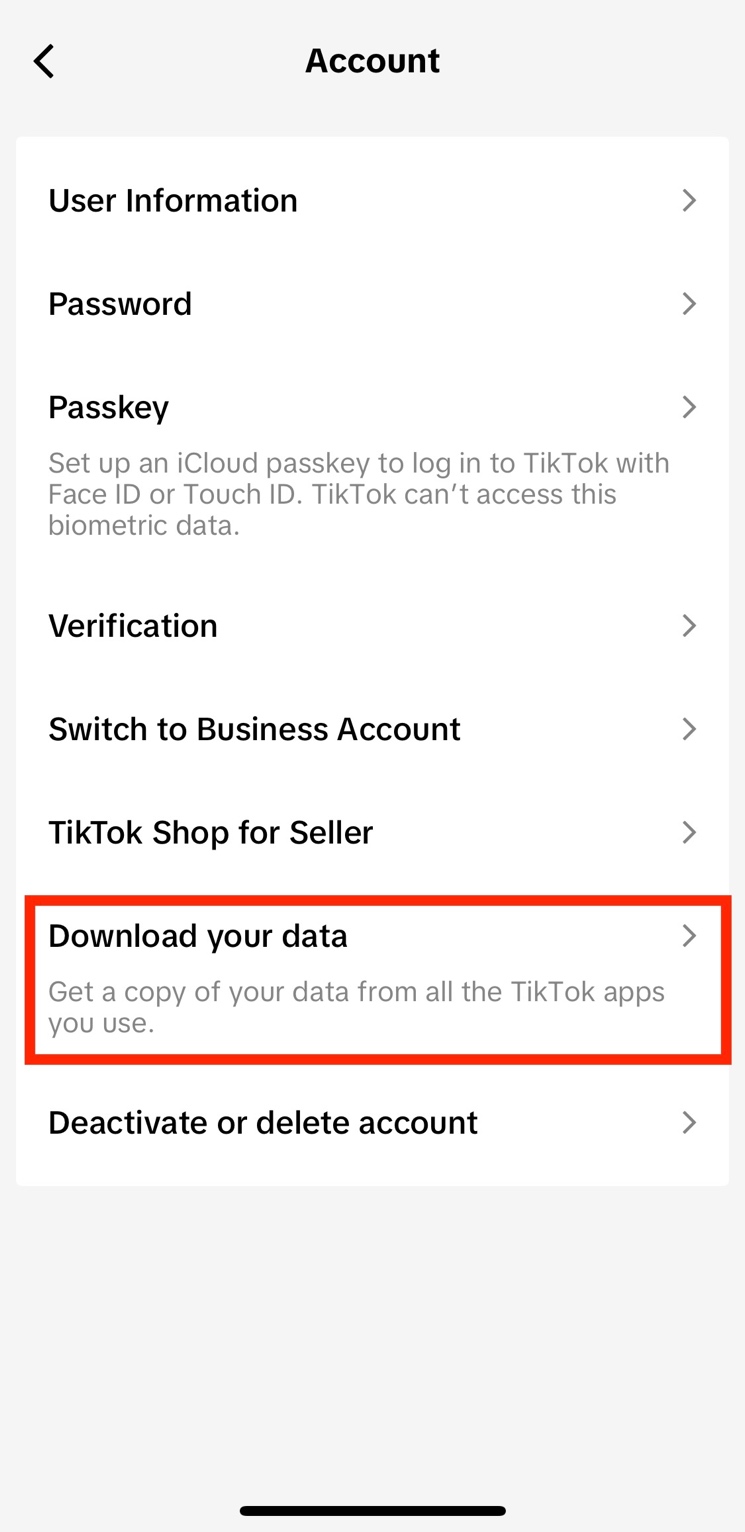
Task: Select the chevron beside Passkey
Action: pos(689,407)
